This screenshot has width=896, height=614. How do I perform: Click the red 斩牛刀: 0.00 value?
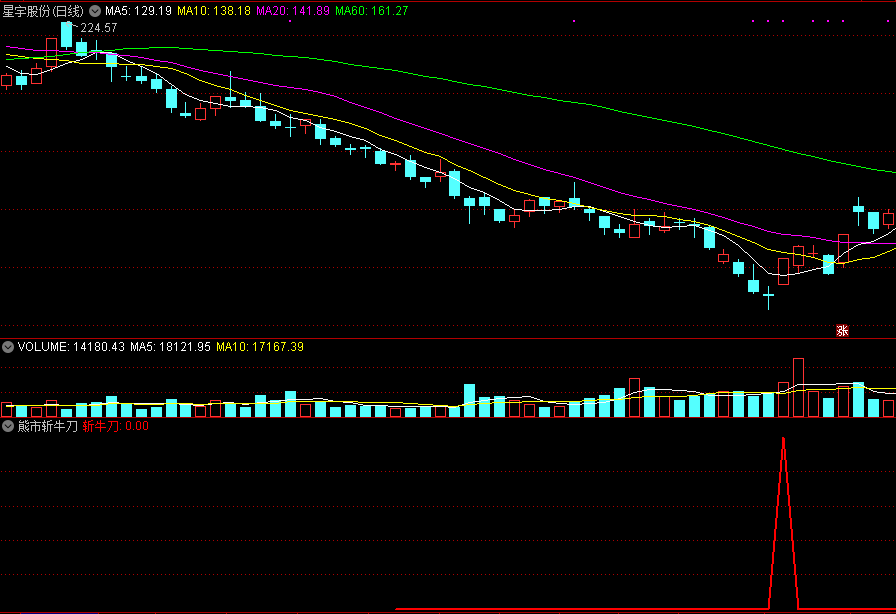tap(116, 426)
